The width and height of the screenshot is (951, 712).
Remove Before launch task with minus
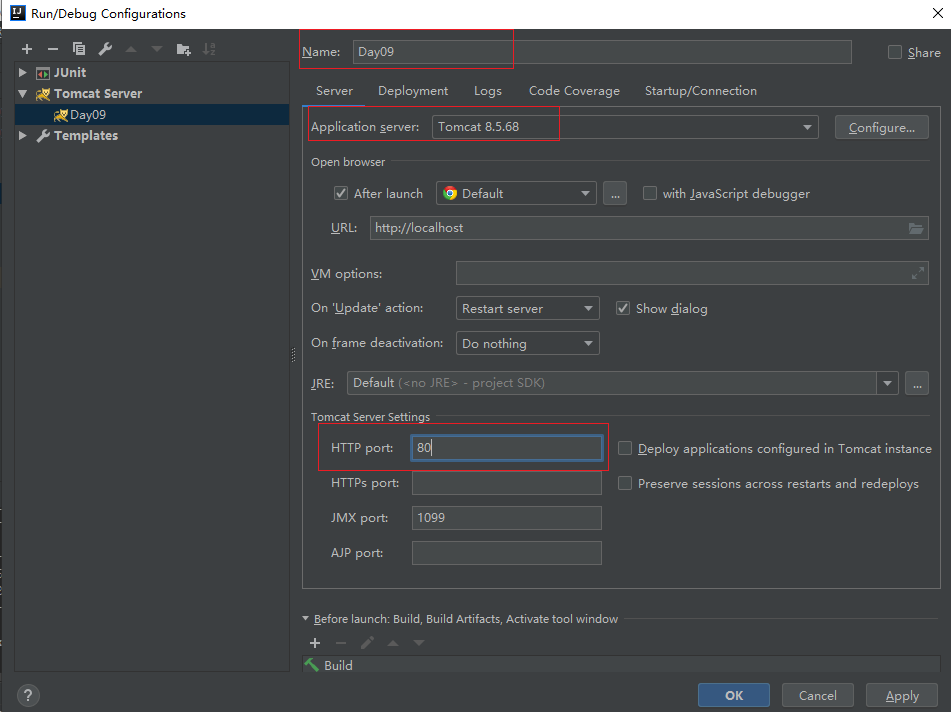[x=341, y=643]
